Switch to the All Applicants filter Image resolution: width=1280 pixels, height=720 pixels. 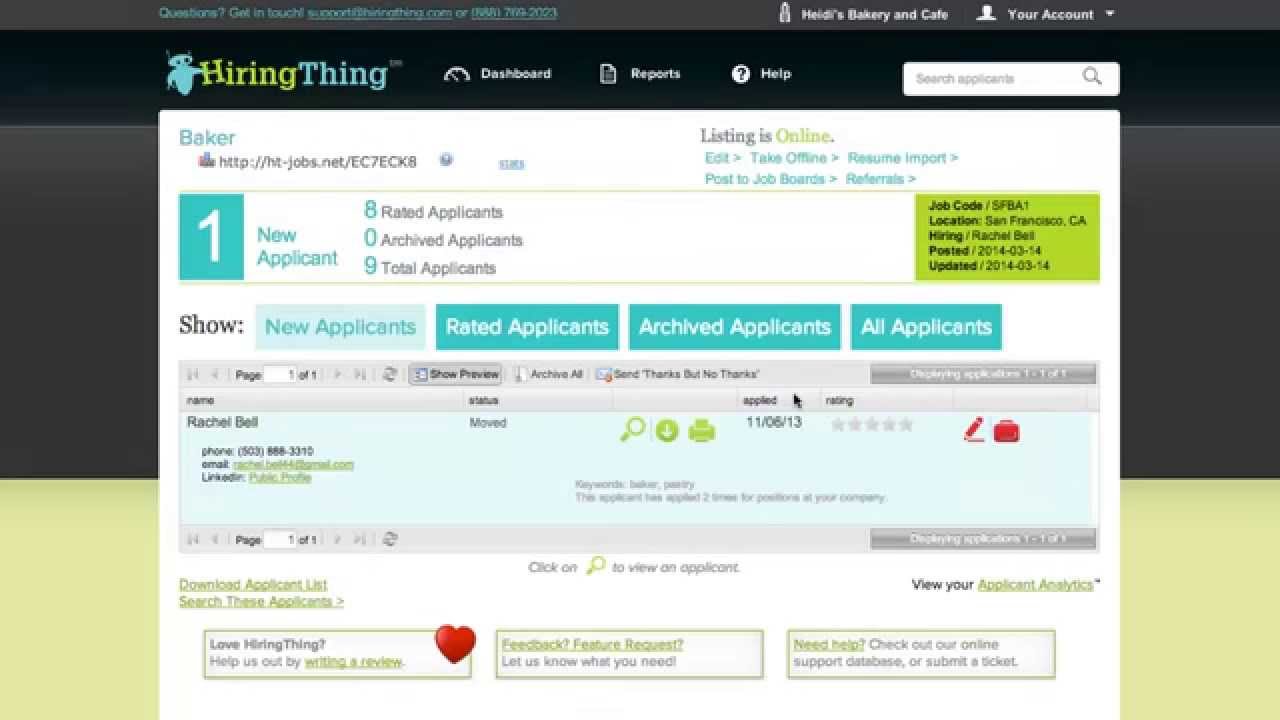tap(926, 327)
